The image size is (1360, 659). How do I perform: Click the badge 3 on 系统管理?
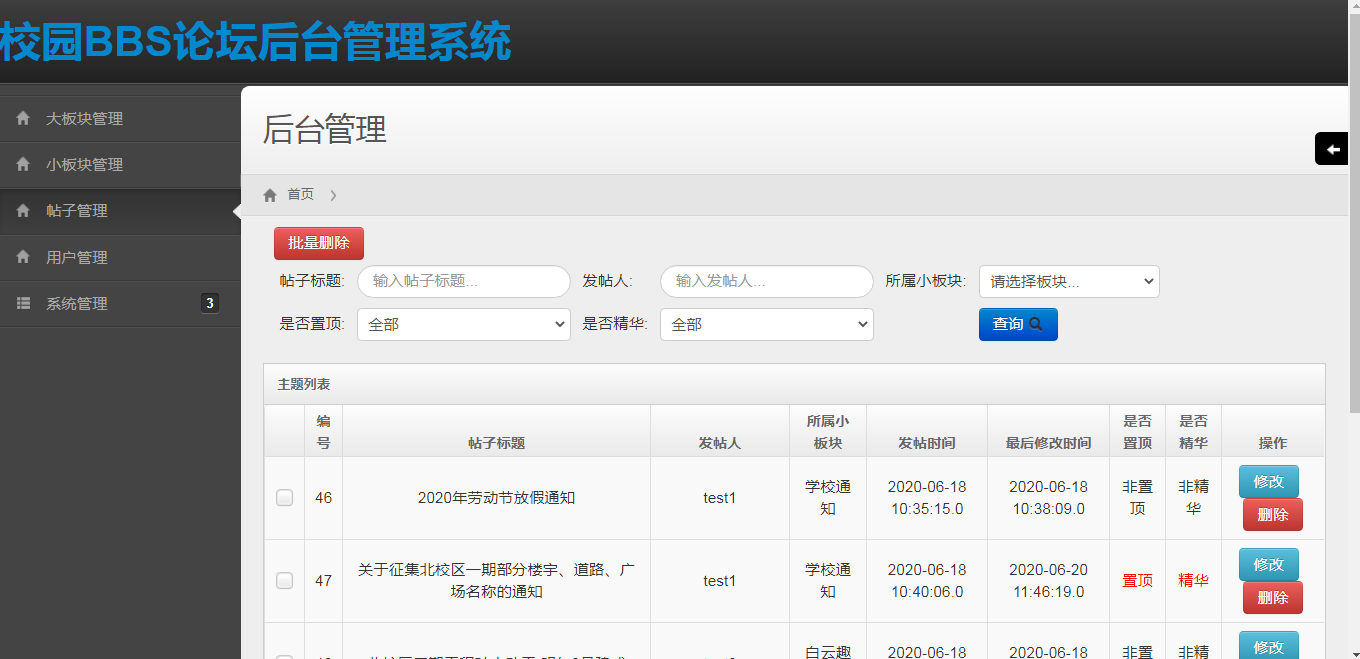[x=210, y=303]
